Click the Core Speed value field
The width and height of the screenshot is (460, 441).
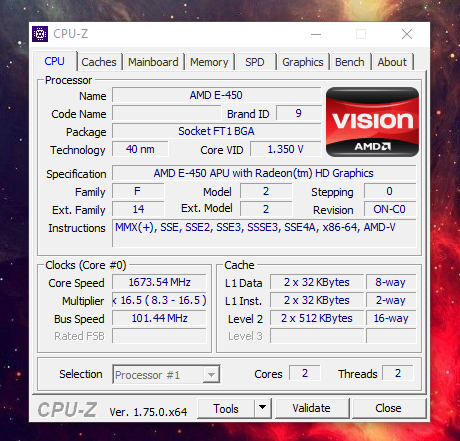point(159,282)
